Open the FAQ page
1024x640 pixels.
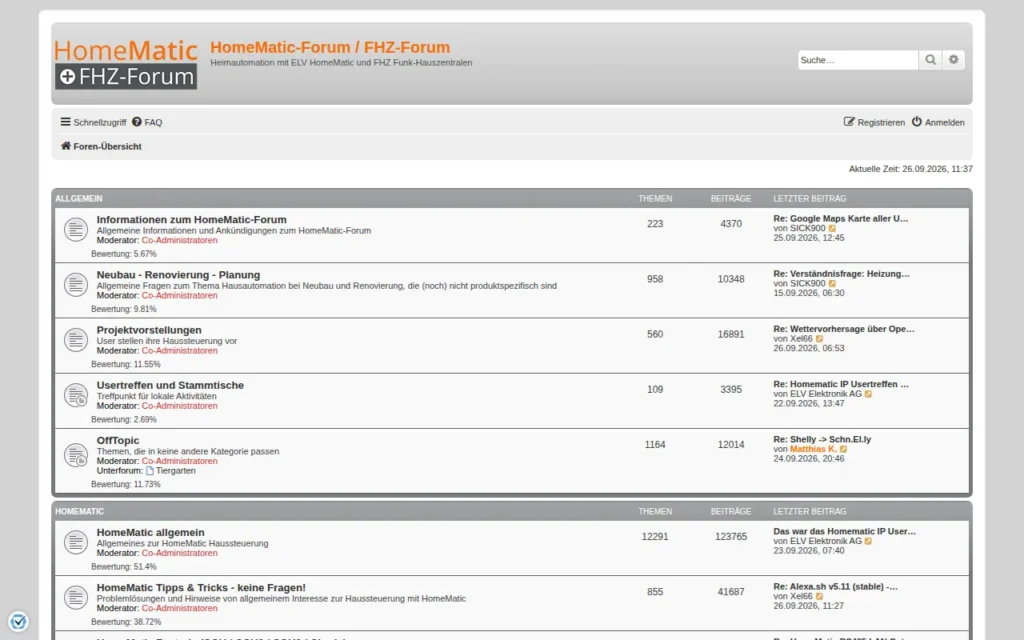pos(147,122)
